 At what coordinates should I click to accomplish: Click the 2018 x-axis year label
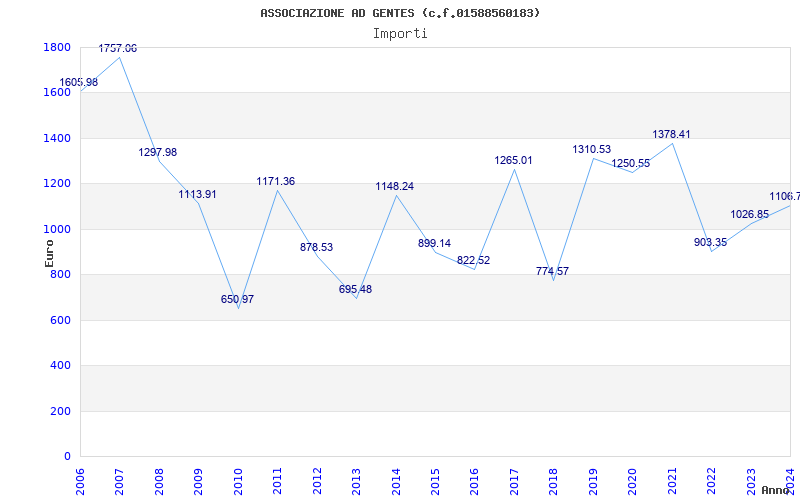[x=554, y=484]
